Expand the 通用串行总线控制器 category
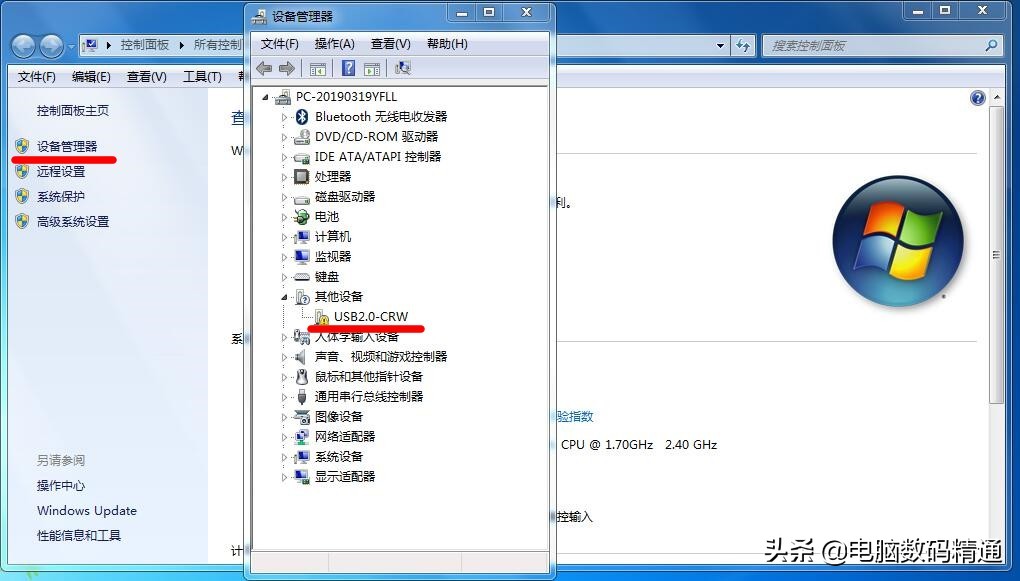 (284, 396)
